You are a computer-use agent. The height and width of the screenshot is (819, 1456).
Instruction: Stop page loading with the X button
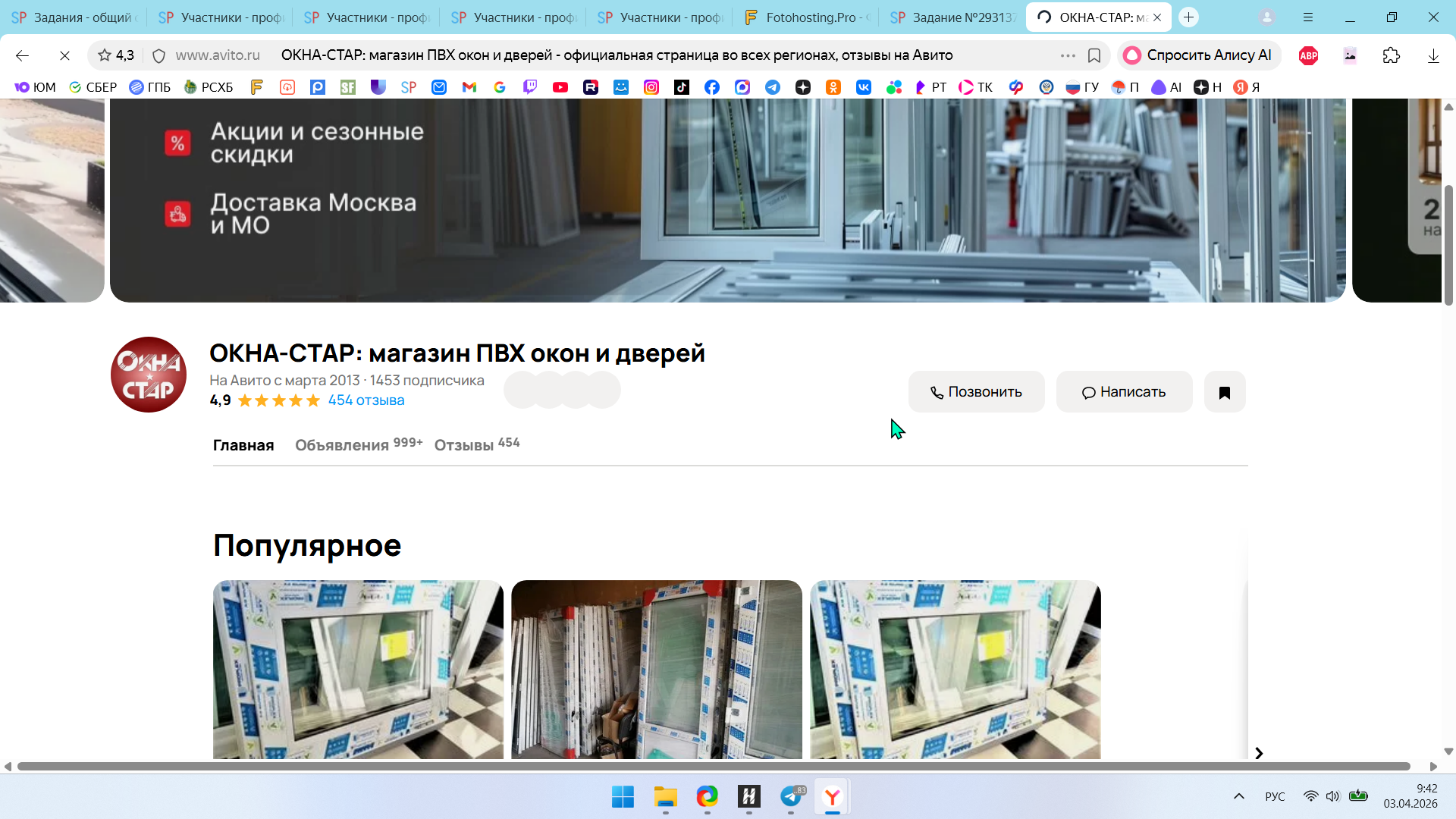click(x=64, y=55)
